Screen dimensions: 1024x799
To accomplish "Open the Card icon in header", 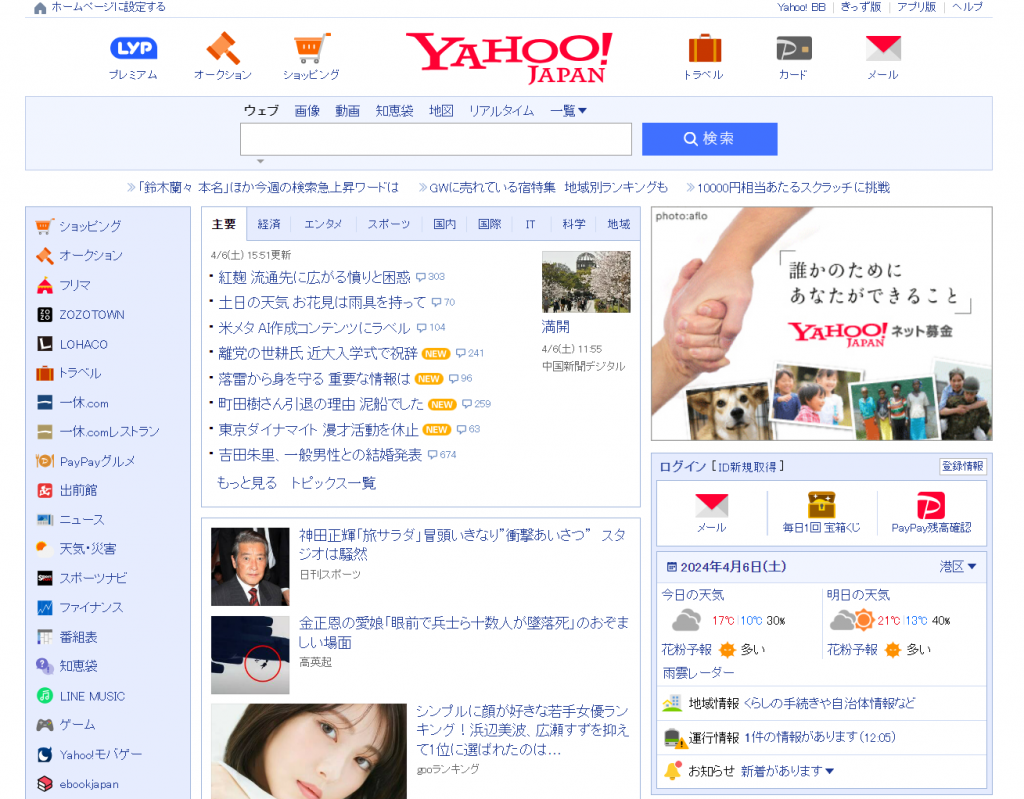I will [x=793, y=49].
